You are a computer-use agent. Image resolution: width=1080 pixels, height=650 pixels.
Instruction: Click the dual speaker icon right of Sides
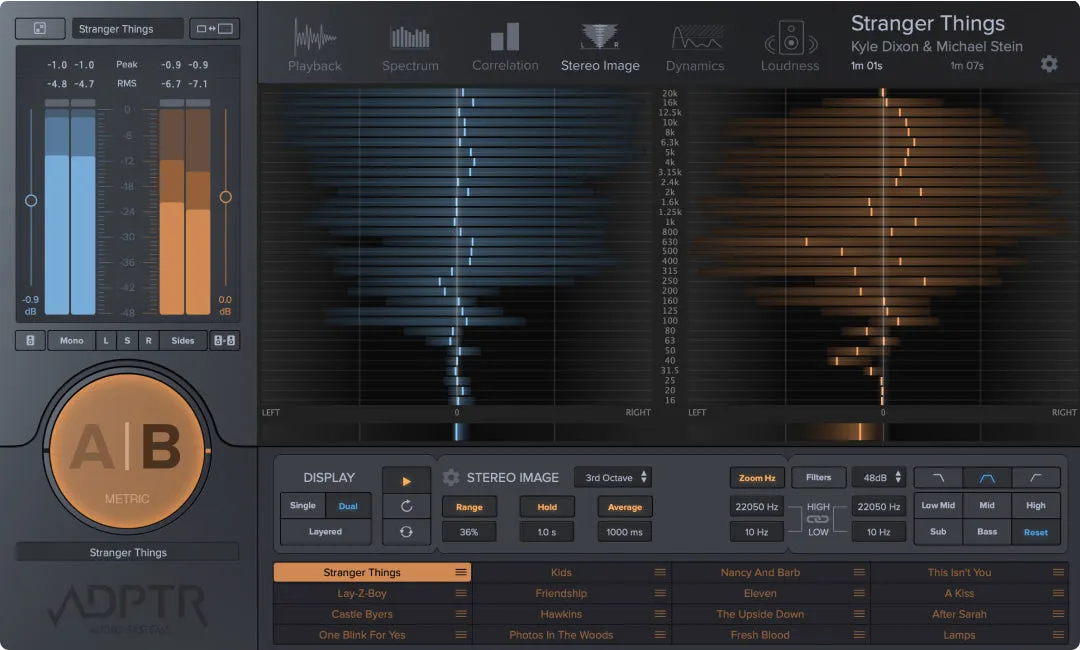click(x=225, y=340)
